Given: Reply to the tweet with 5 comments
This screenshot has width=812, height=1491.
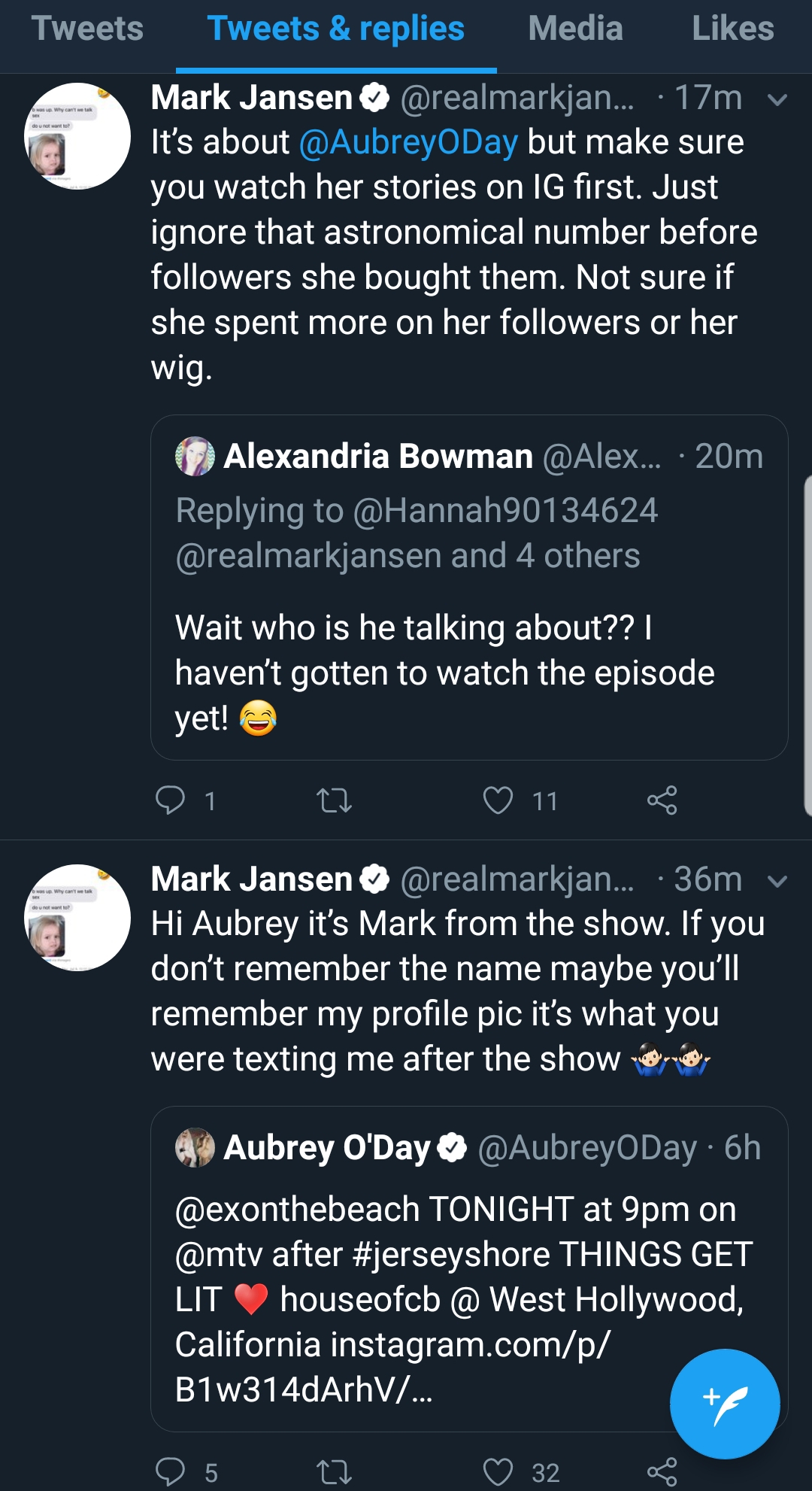Looking at the screenshot, I should (x=170, y=1471).
